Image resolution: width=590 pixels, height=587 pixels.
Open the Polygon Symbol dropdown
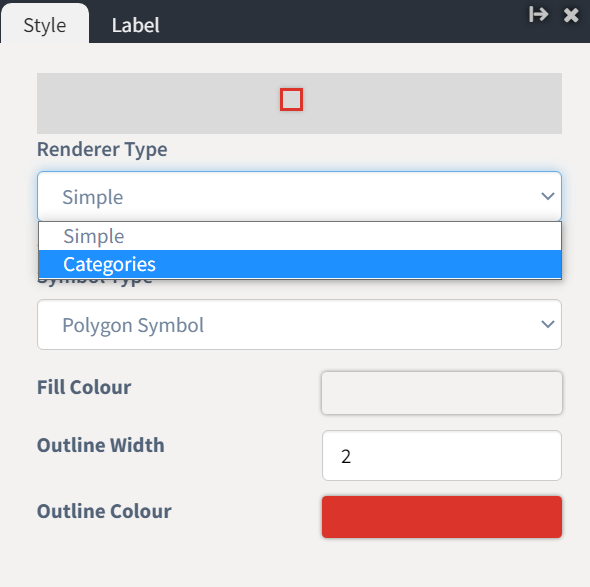[x=300, y=324]
